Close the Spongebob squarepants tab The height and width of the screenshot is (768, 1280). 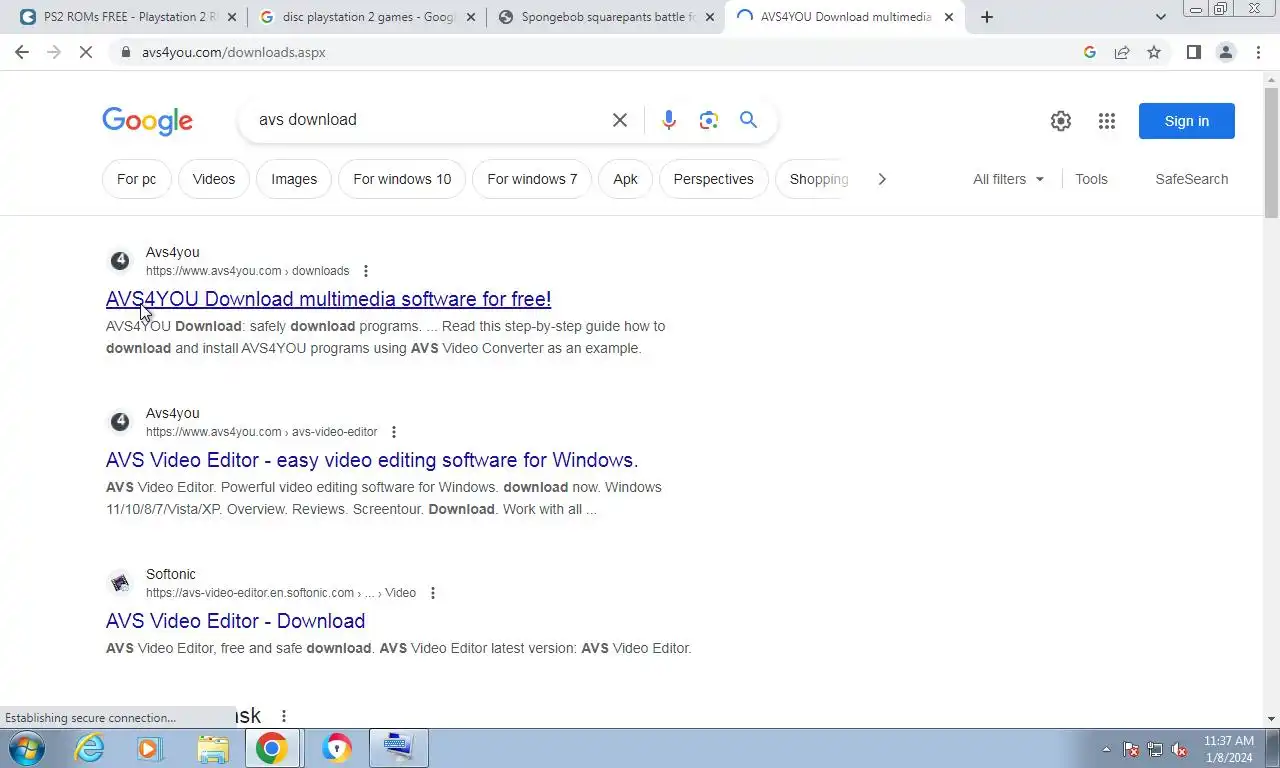click(x=710, y=17)
